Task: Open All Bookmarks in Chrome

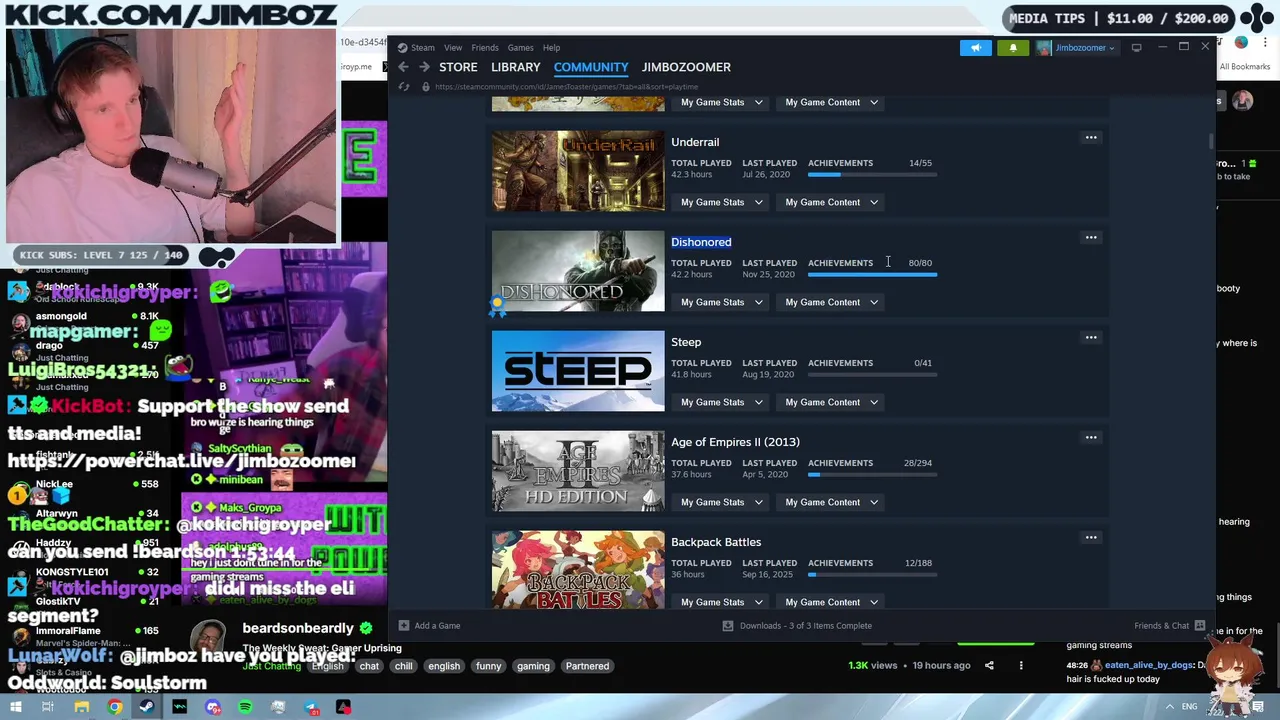Action: point(1244,67)
